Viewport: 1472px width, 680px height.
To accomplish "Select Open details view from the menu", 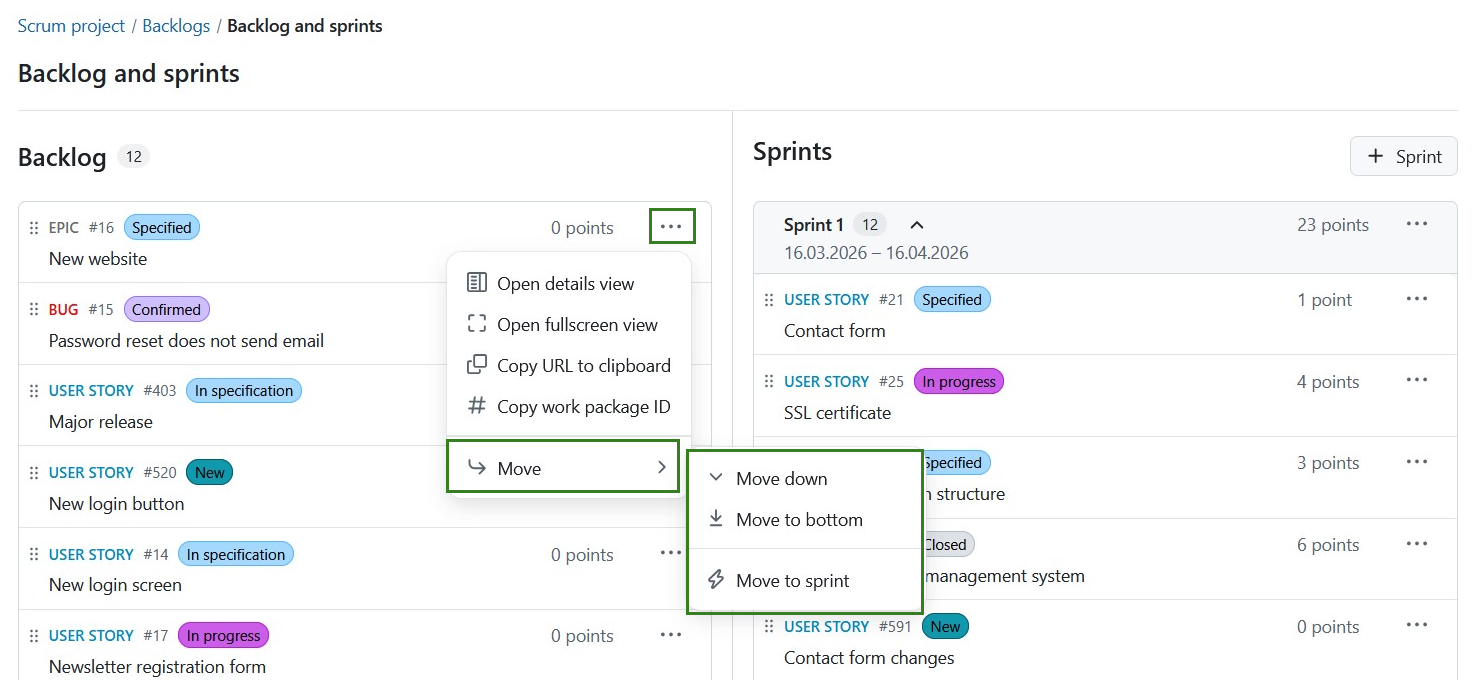I will [566, 283].
